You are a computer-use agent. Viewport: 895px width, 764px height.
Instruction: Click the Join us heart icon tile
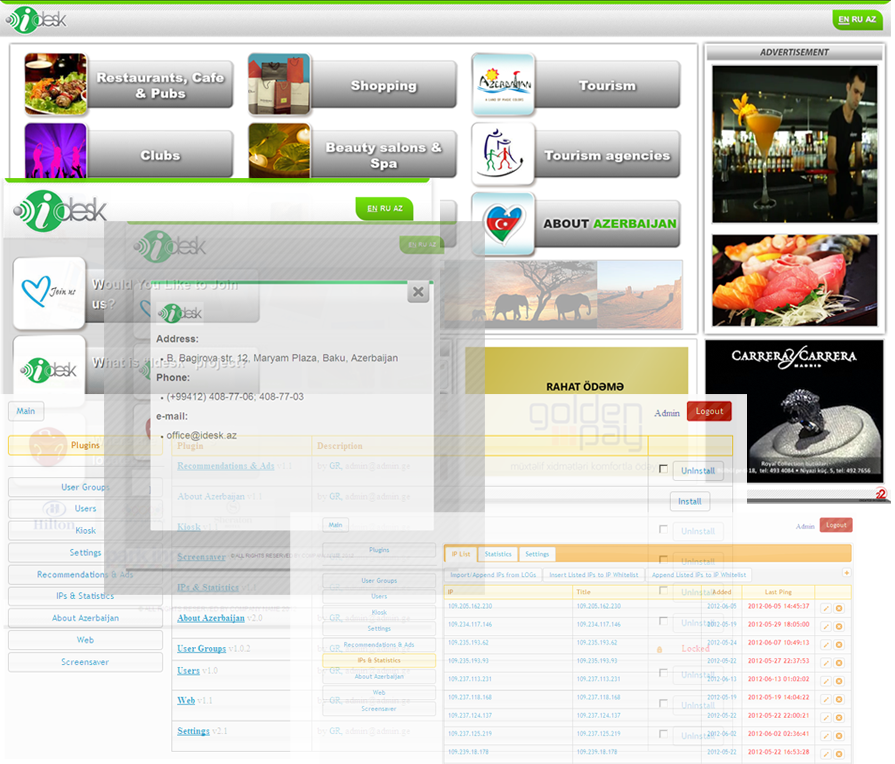click(49, 293)
